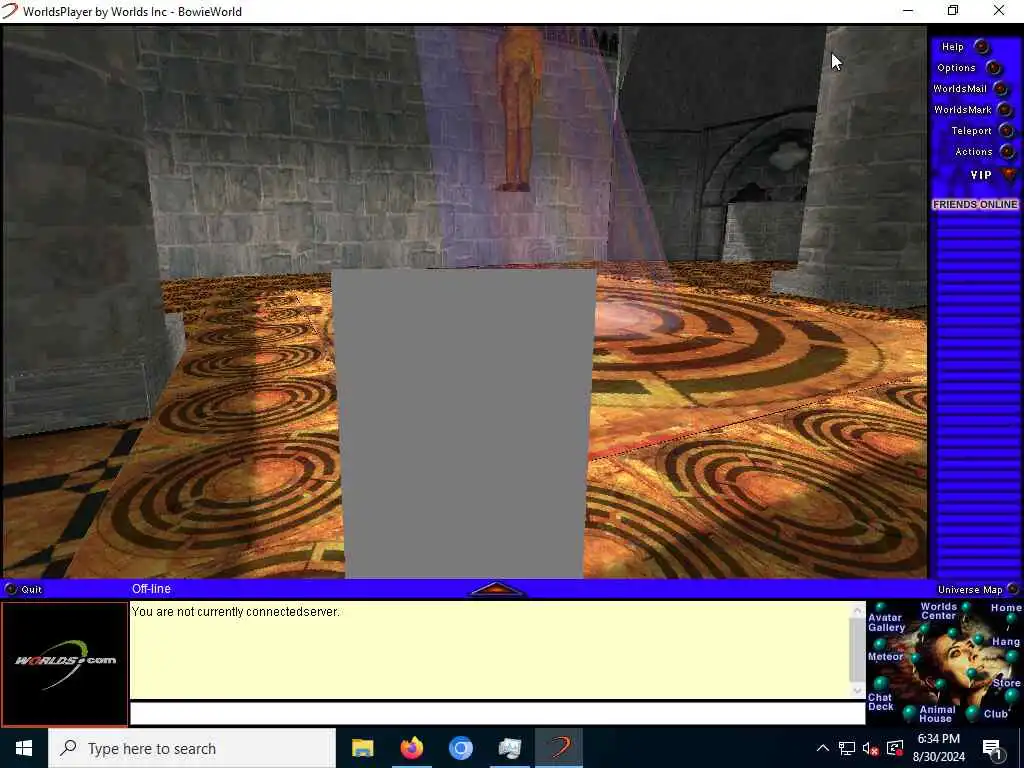Go to Animal House on the map
1024x768 pixels.
click(x=936, y=714)
